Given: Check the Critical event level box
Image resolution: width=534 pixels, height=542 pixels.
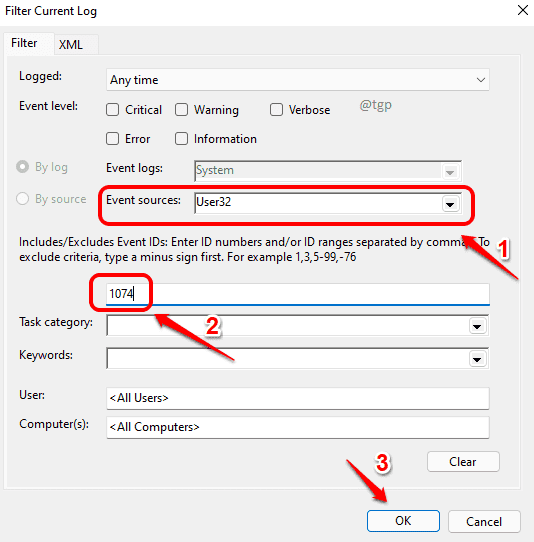Looking at the screenshot, I should 113,110.
